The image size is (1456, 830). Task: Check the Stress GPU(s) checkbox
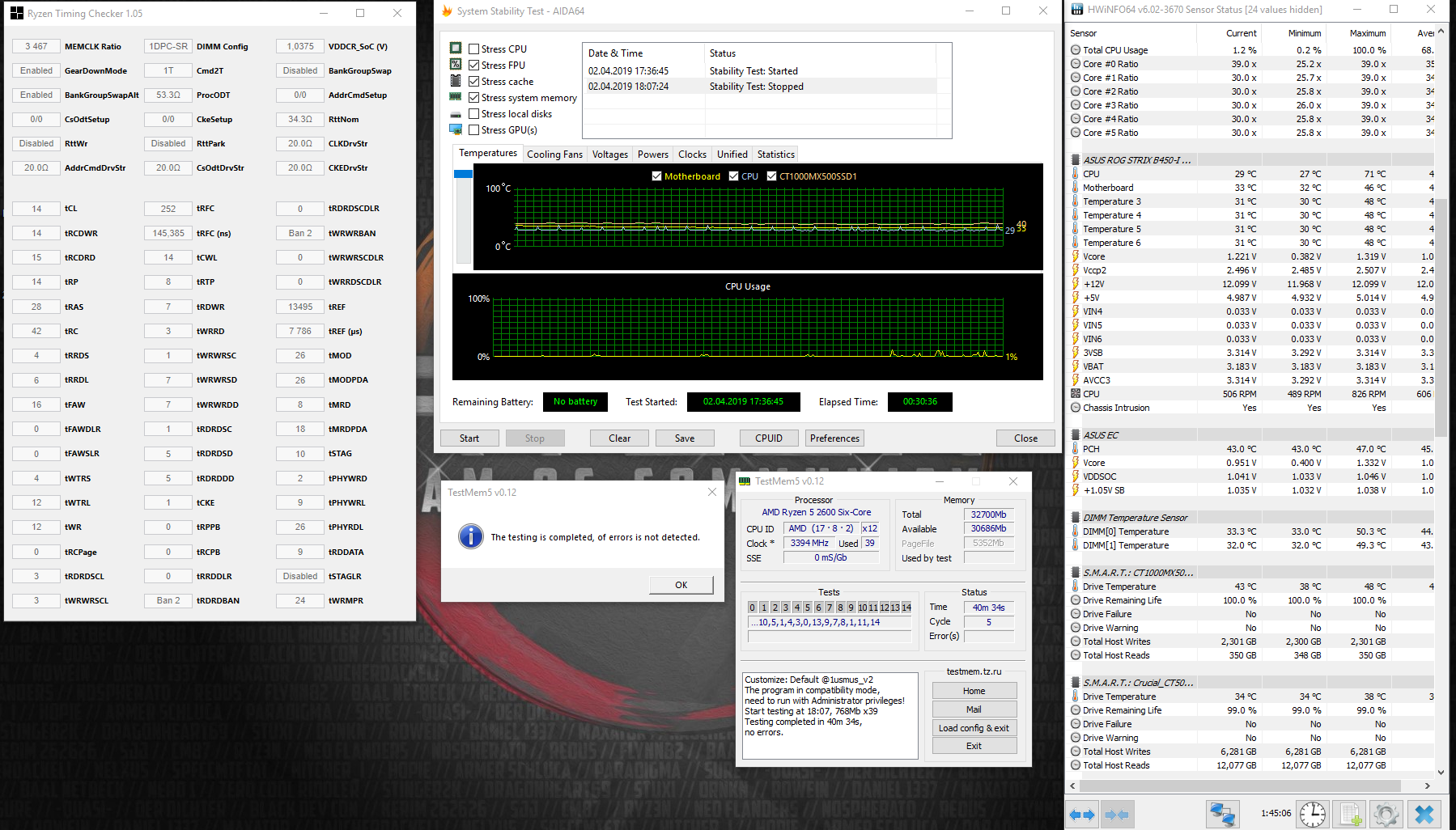pos(474,129)
